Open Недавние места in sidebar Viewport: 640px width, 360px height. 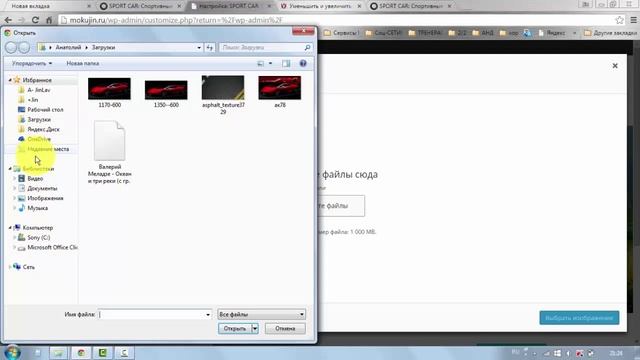[x=48, y=149]
